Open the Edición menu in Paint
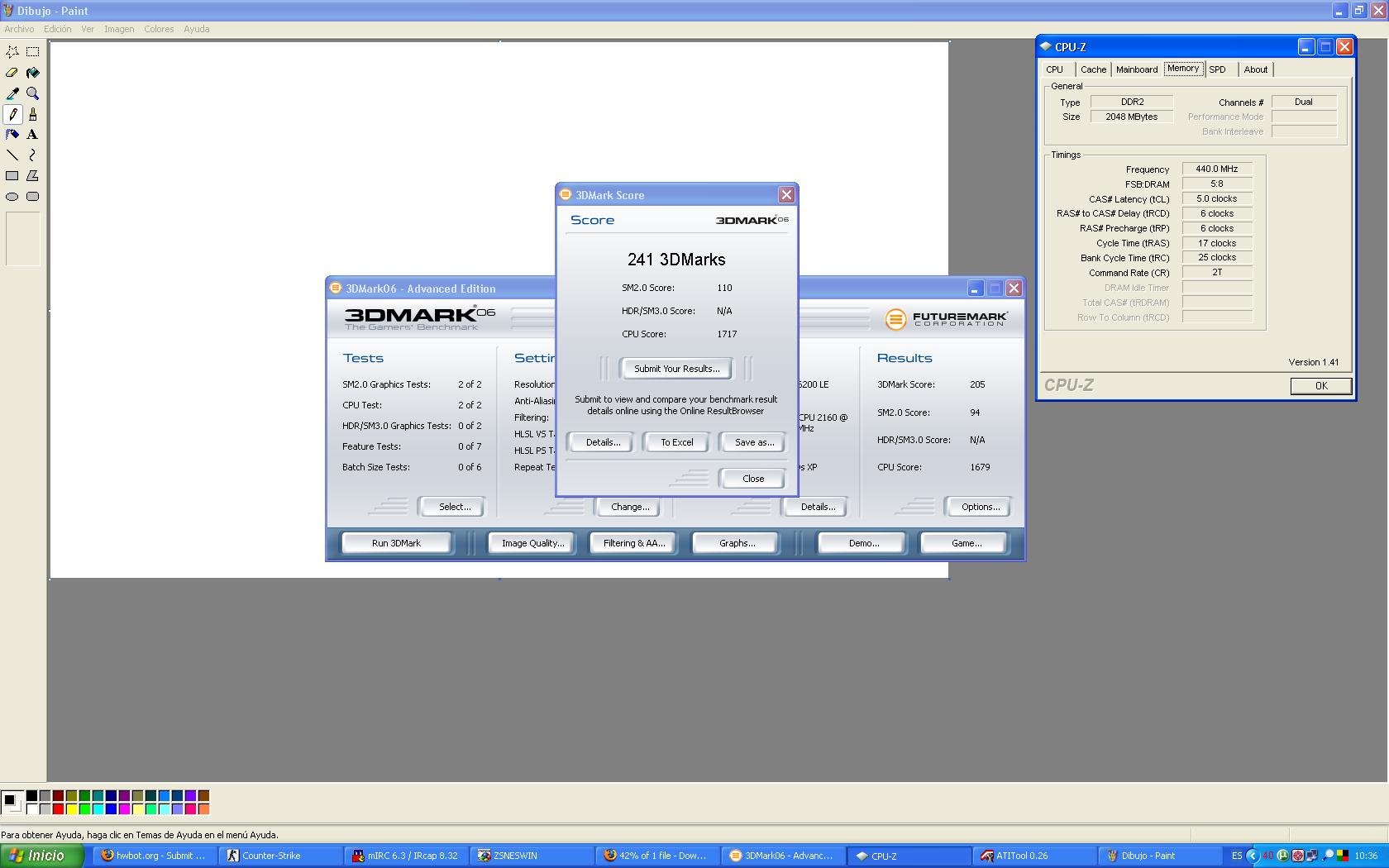 pos(58,29)
